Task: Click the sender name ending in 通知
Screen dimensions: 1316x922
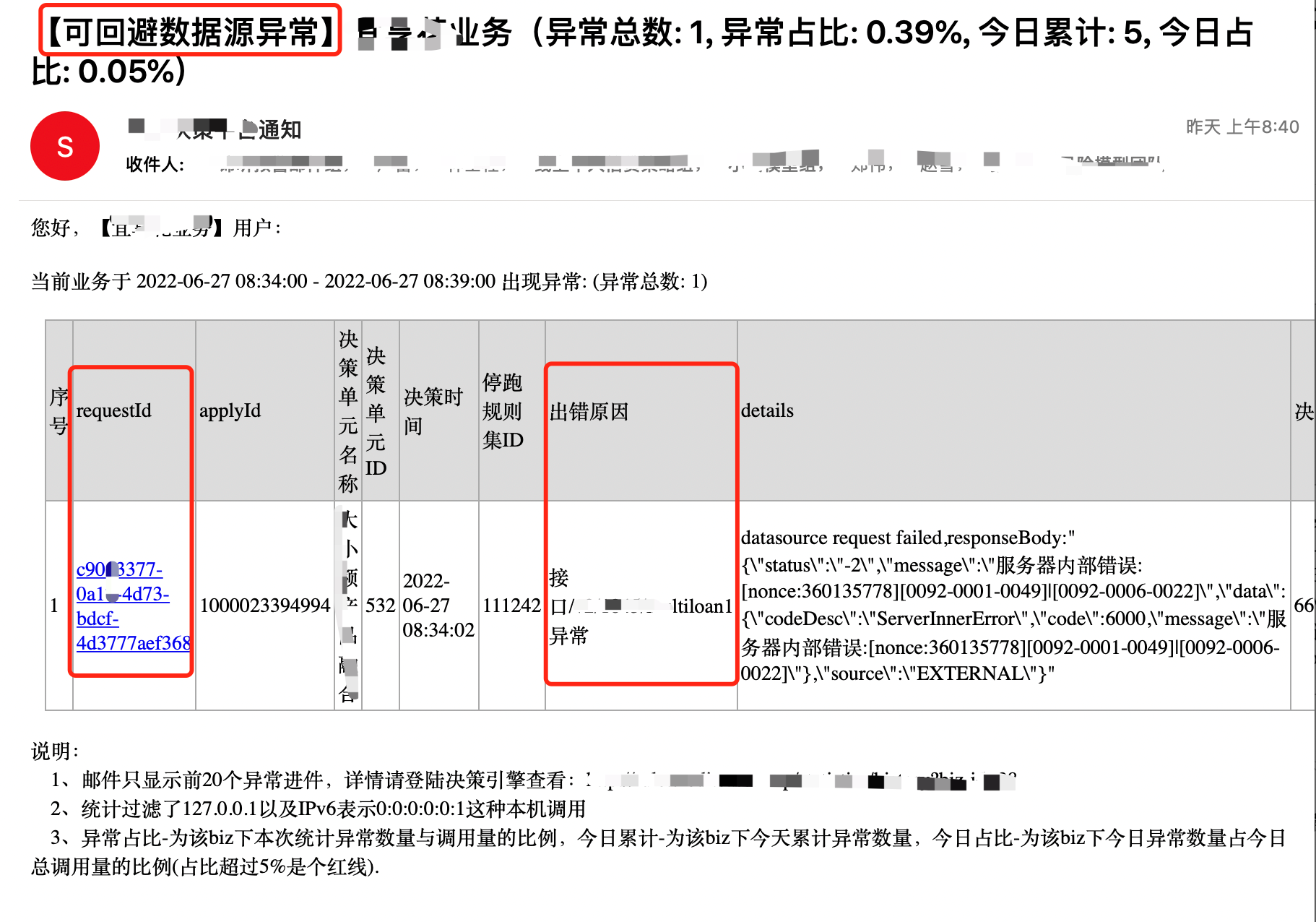Action: tap(215, 129)
